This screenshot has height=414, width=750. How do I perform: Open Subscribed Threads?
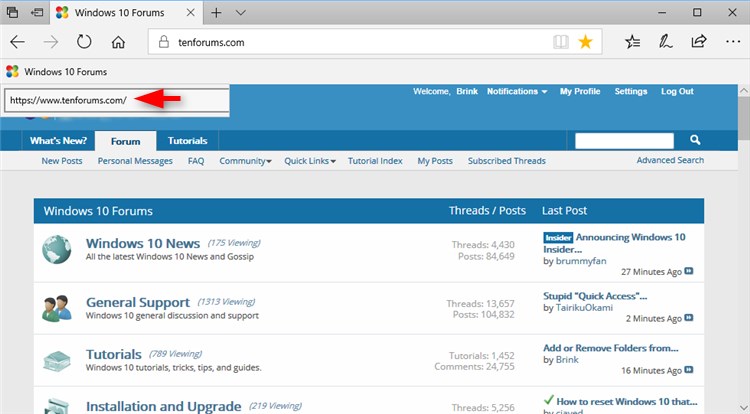[x=507, y=161]
